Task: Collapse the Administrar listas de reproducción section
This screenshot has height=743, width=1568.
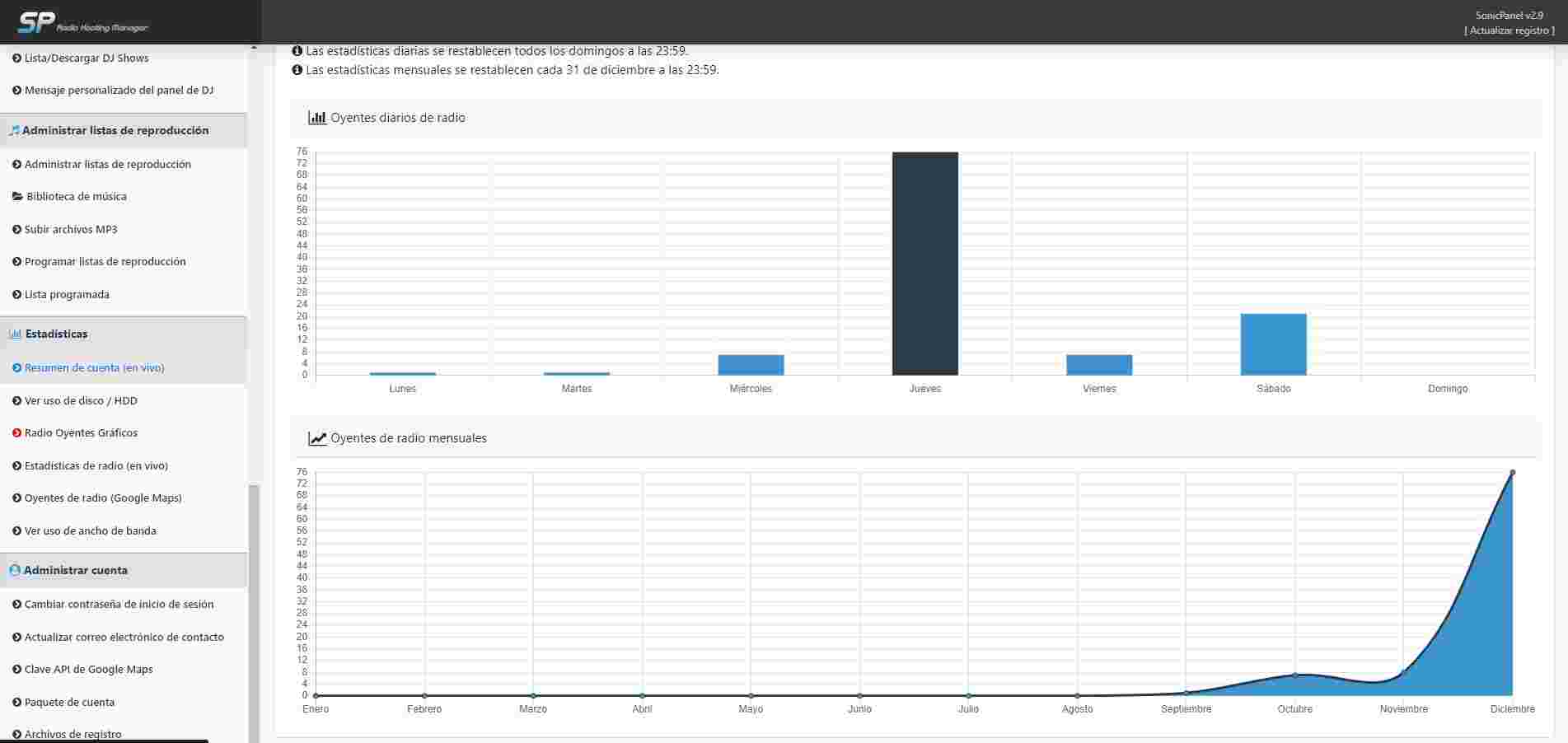Action: tap(115, 130)
